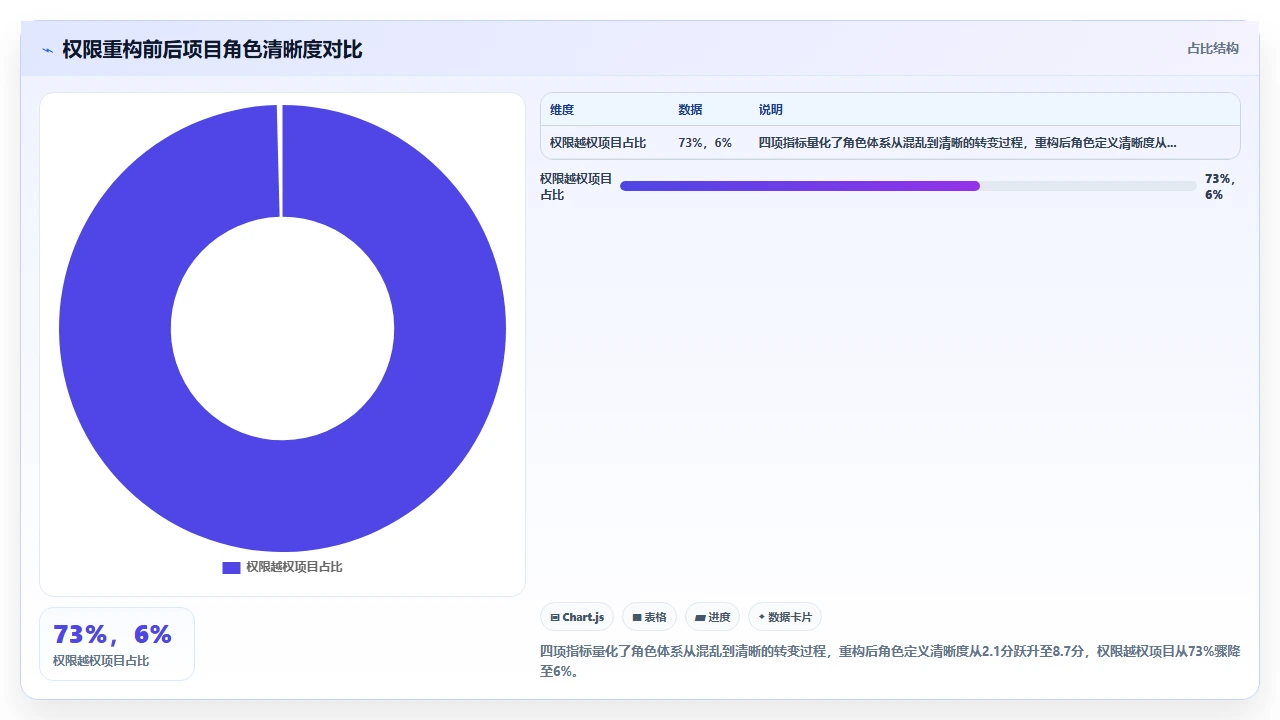This screenshot has width=1280, height=720.
Task: Click the chart icon beside the title
Action: [x=47, y=50]
